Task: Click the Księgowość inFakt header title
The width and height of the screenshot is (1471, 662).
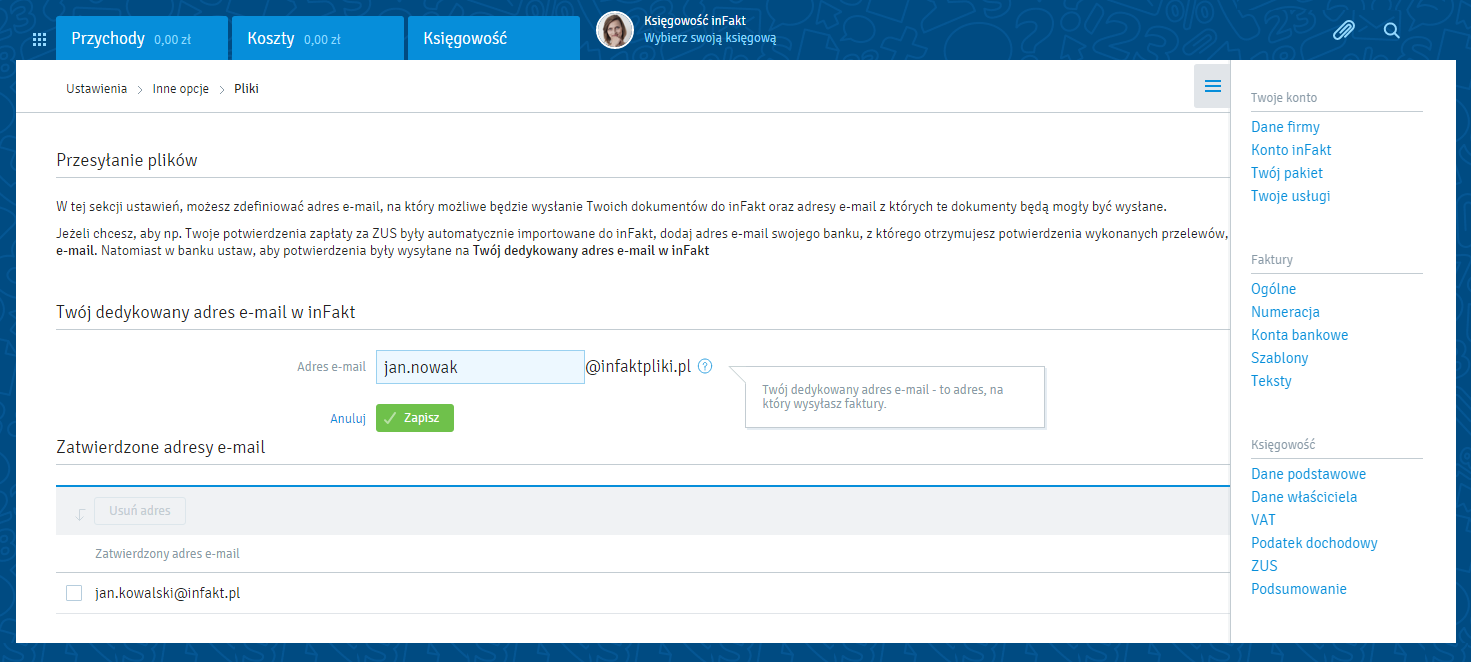Action: (x=695, y=21)
